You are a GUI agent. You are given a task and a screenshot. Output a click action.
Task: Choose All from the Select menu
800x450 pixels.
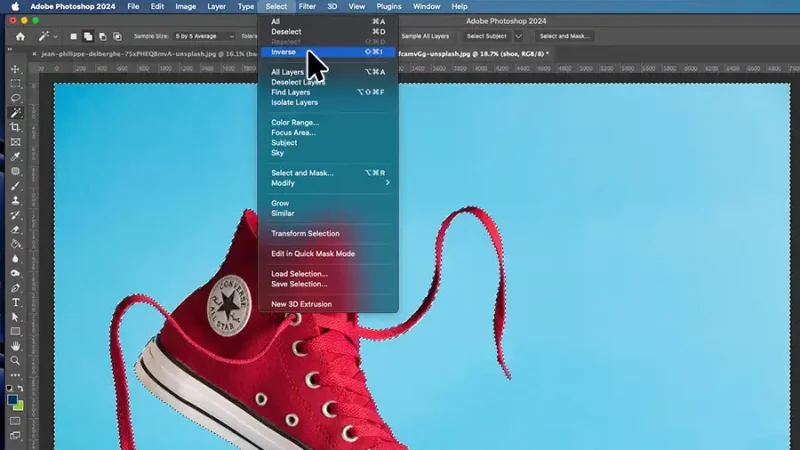click(x=329, y=21)
